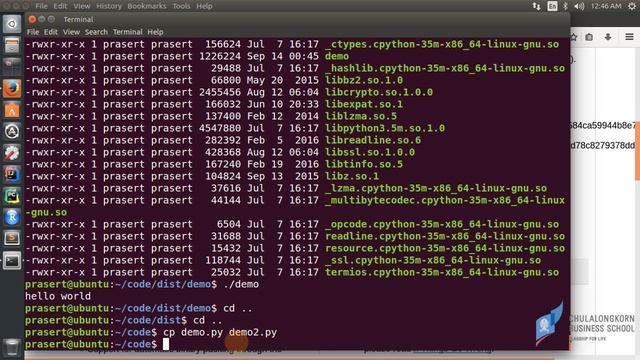Launch Sublime Text from the dock
Viewport: 640px width, 360px height.
[12, 239]
